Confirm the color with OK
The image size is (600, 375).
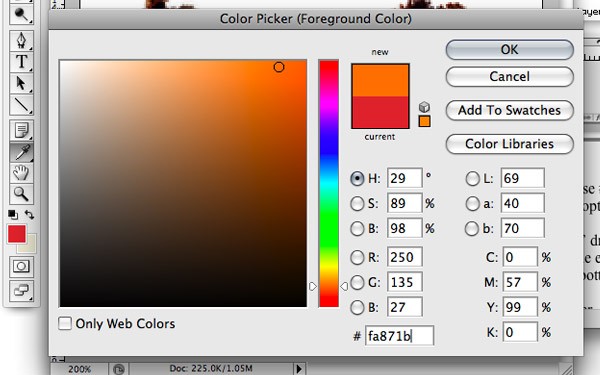510,50
